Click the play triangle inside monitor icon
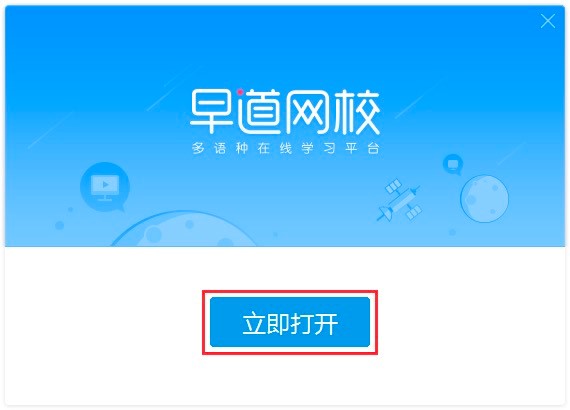The width and height of the screenshot is (570, 410). 105,184
